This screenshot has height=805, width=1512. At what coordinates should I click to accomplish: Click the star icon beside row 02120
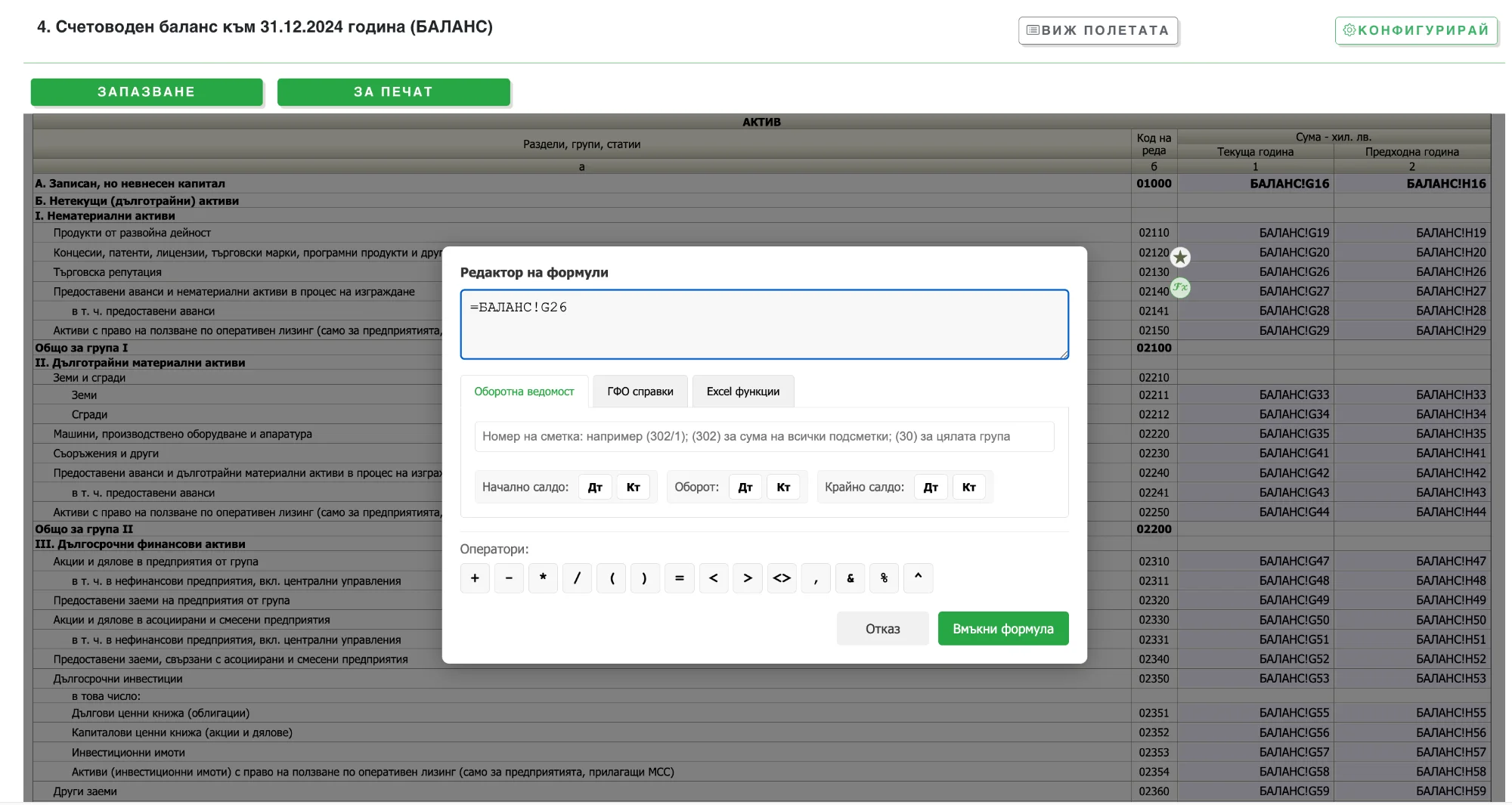[1180, 258]
